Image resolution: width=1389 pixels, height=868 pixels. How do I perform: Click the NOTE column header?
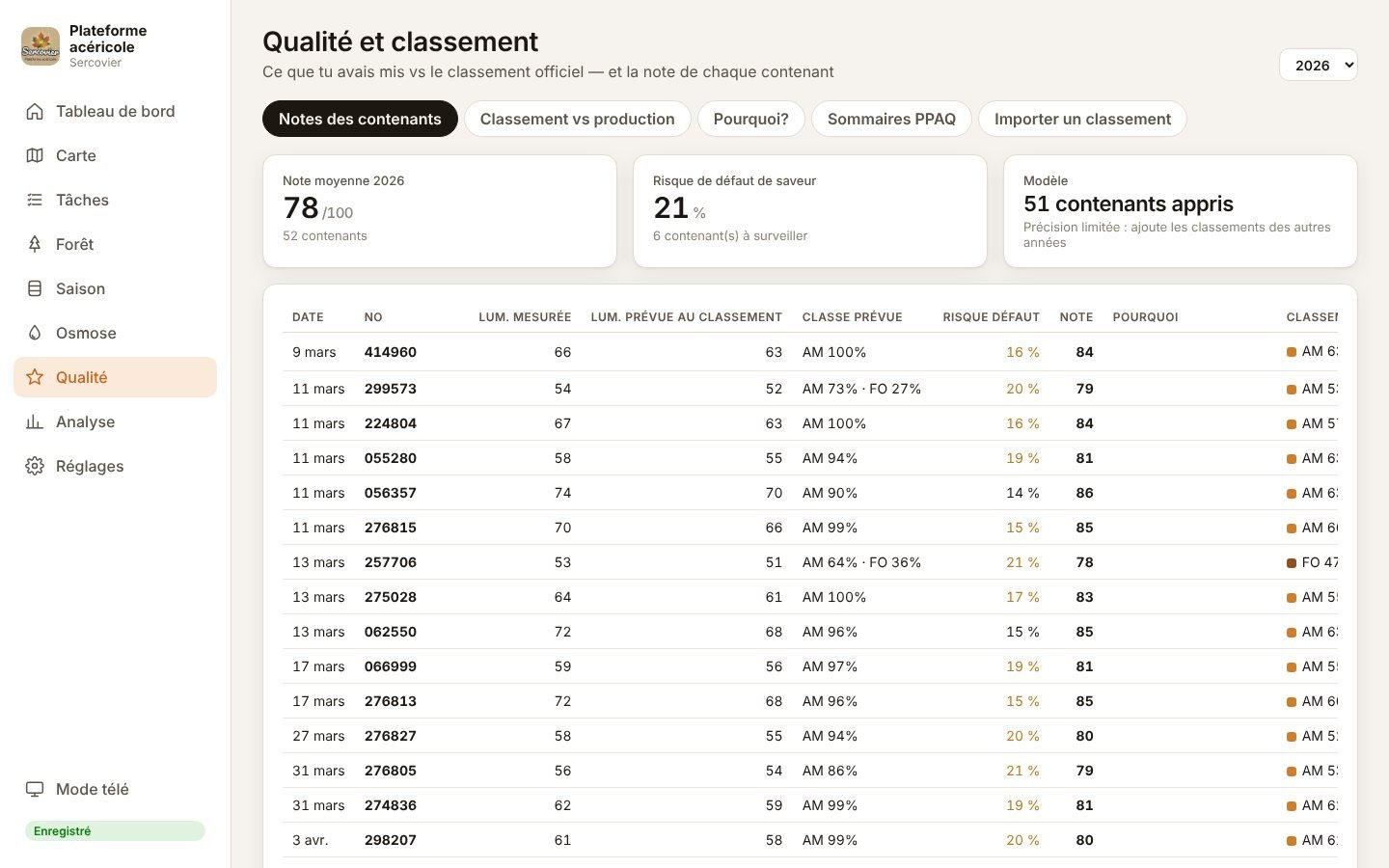1076,317
